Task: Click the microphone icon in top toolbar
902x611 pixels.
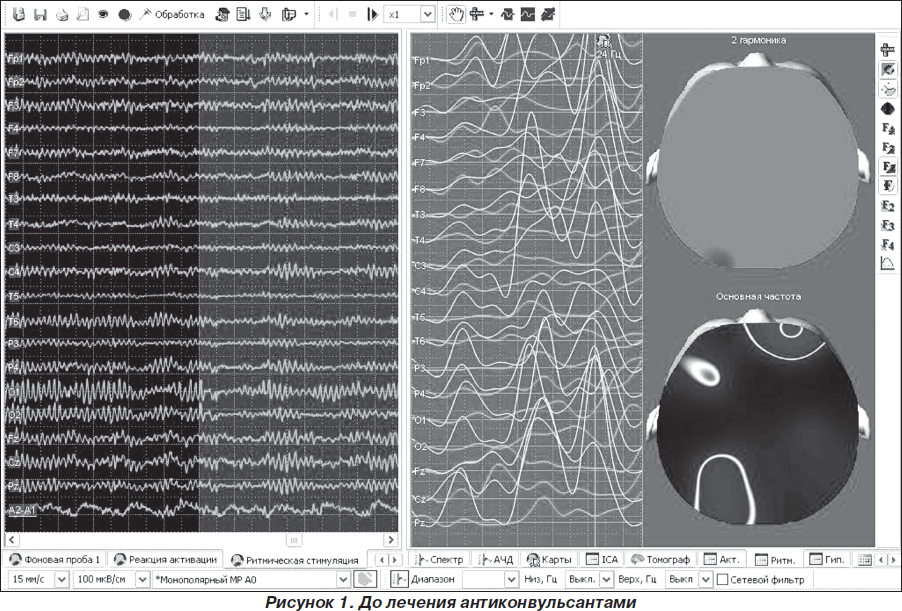Action: coord(265,15)
